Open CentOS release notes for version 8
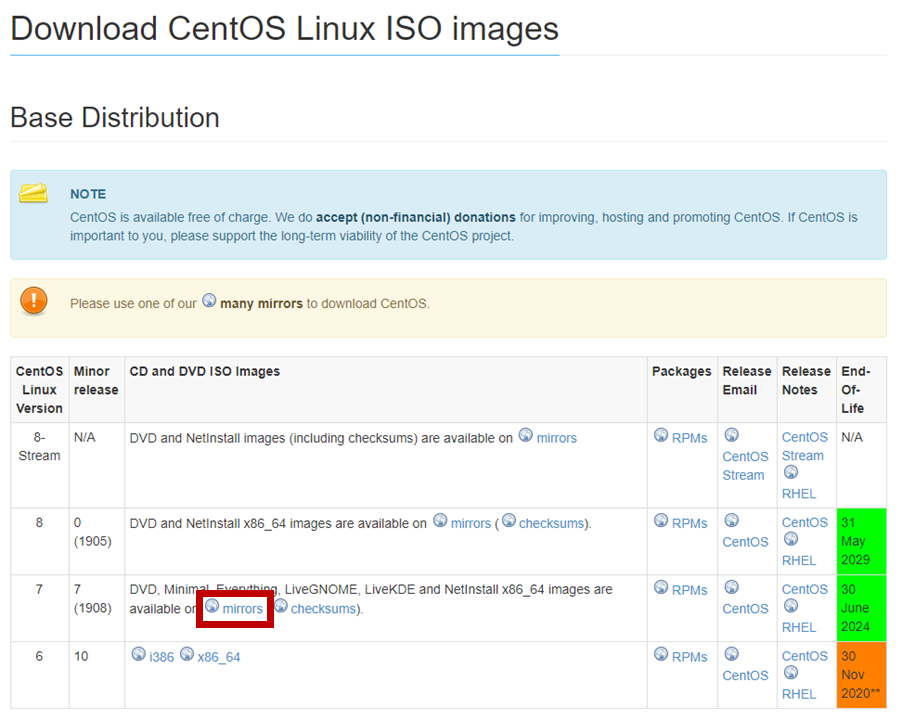Image resolution: width=902 pixels, height=720 pixels. 804,523
